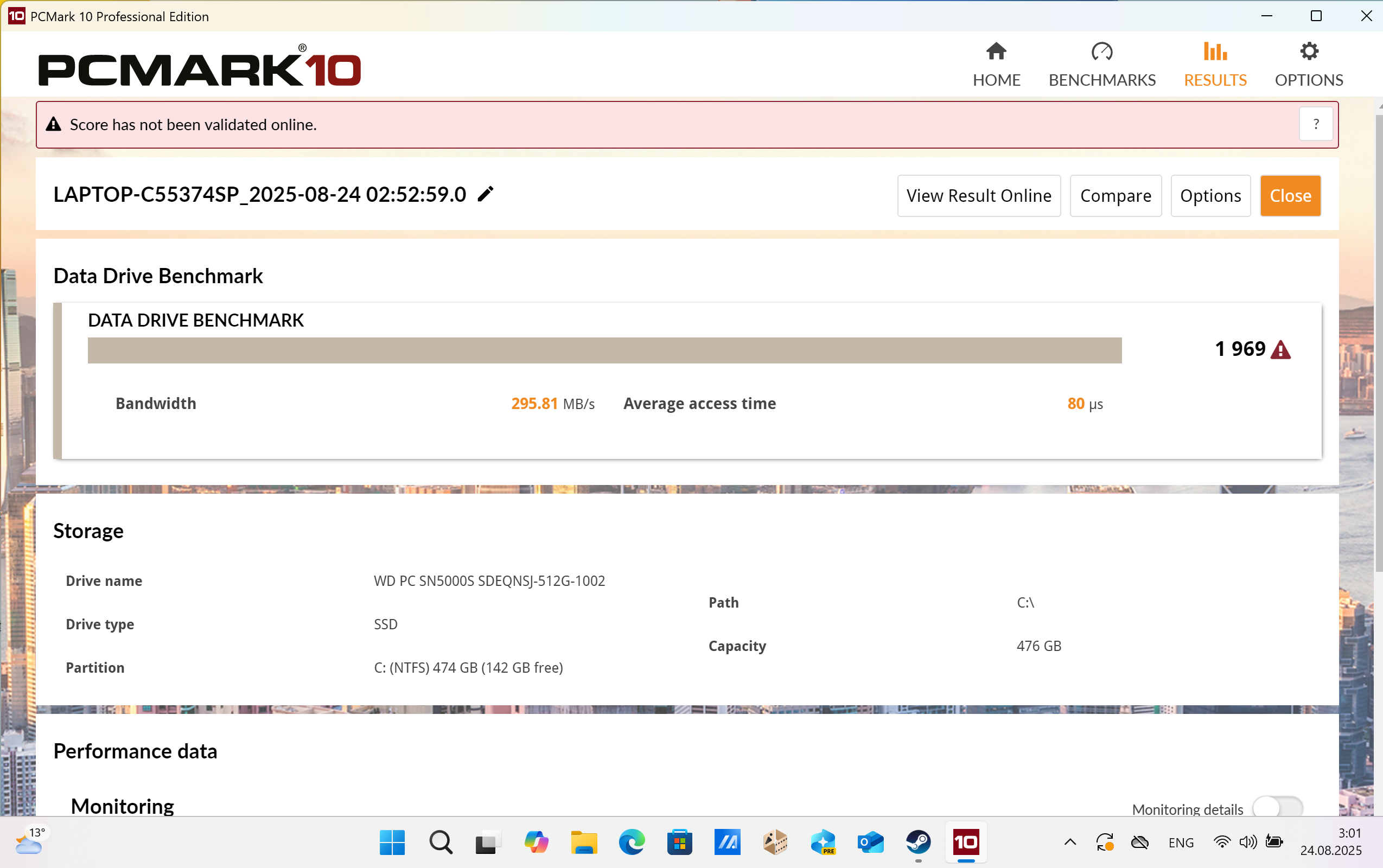Click the Results bar chart icon
The image size is (1383, 868).
point(1215,52)
